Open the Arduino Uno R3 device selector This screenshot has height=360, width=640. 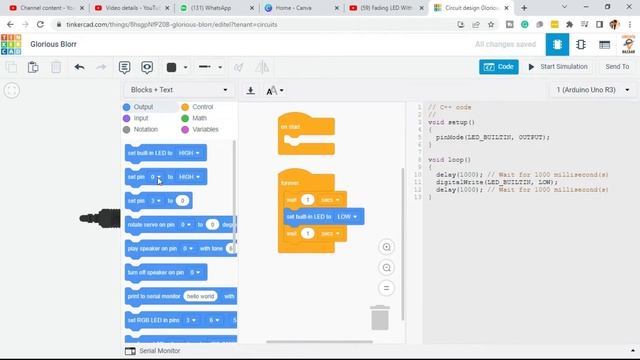(592, 90)
